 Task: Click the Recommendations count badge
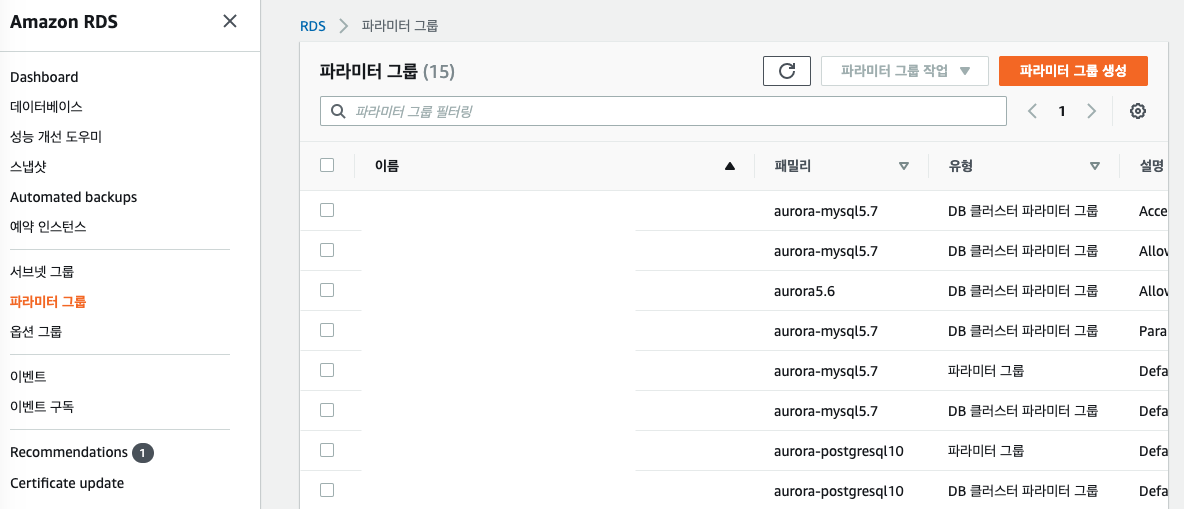tap(143, 453)
